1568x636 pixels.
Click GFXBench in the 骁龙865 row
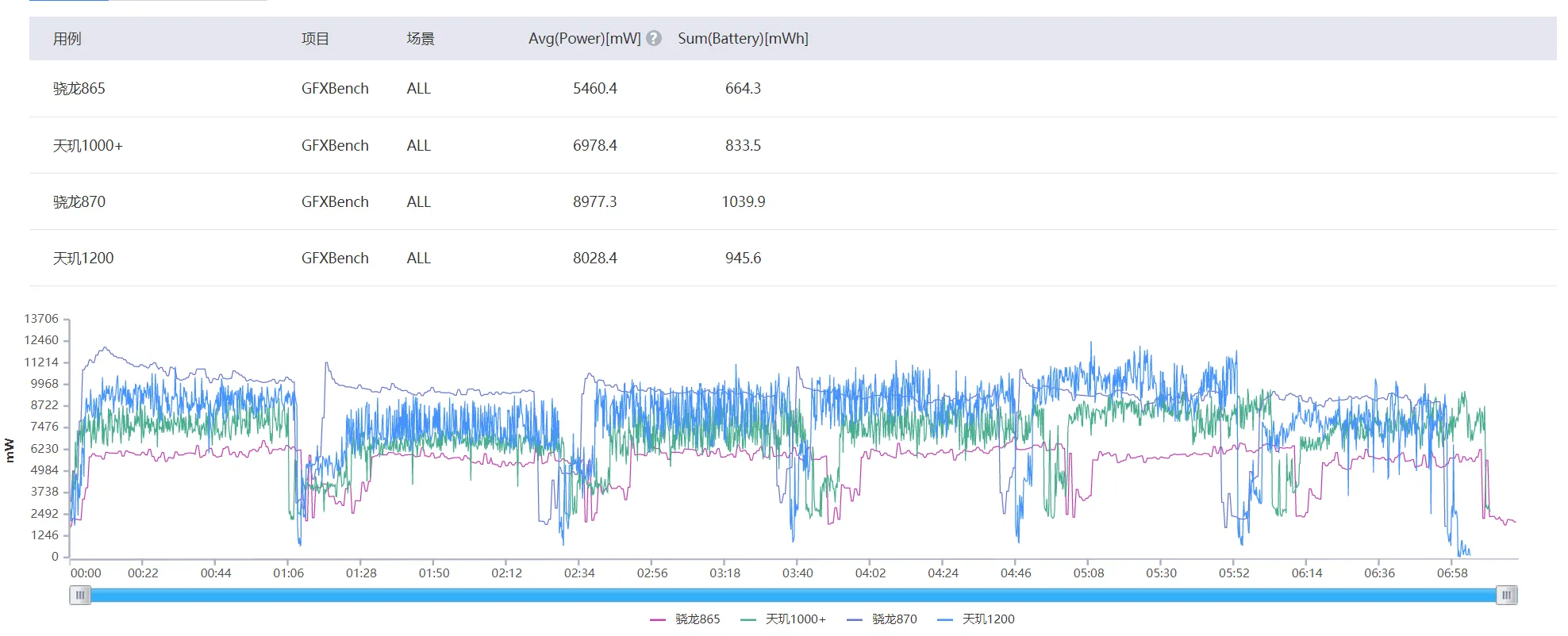[335, 89]
